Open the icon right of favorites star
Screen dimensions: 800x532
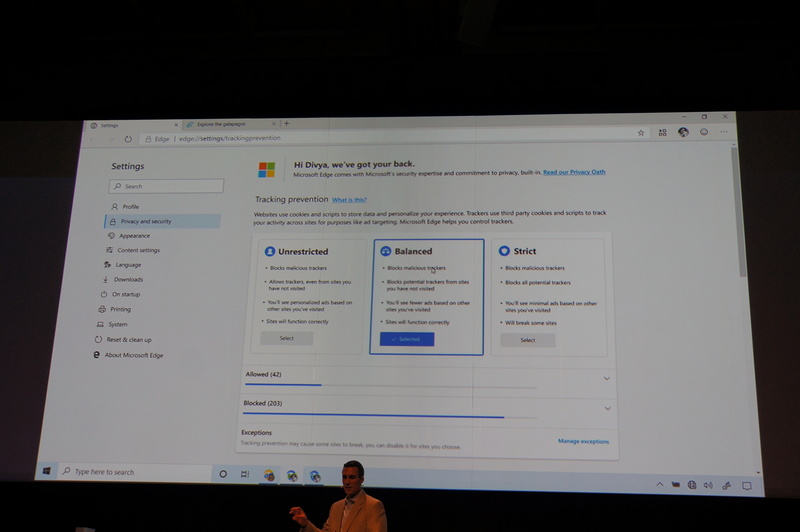tap(662, 133)
